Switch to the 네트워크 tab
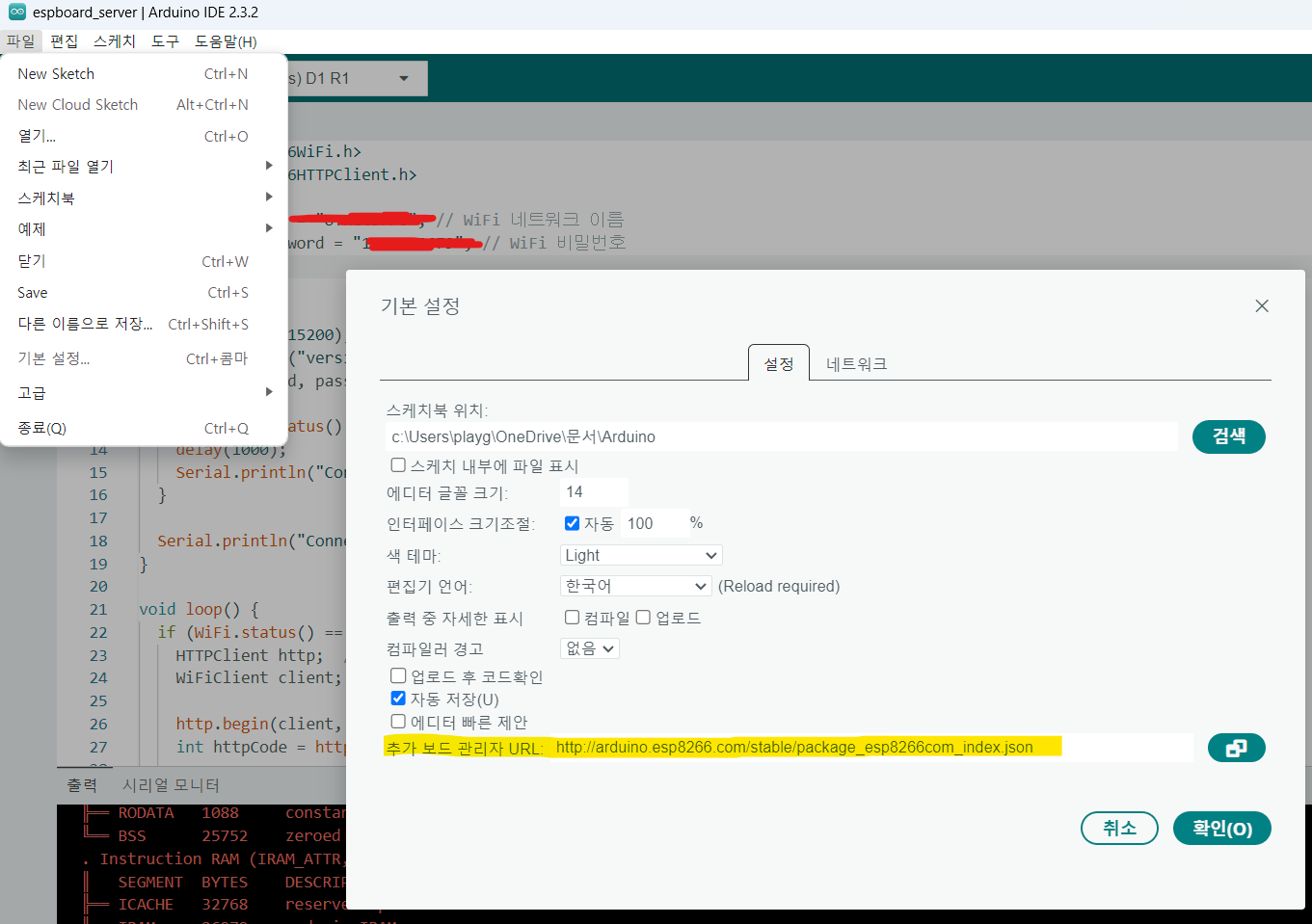Screen dimensions: 1312x924 (x=856, y=363)
